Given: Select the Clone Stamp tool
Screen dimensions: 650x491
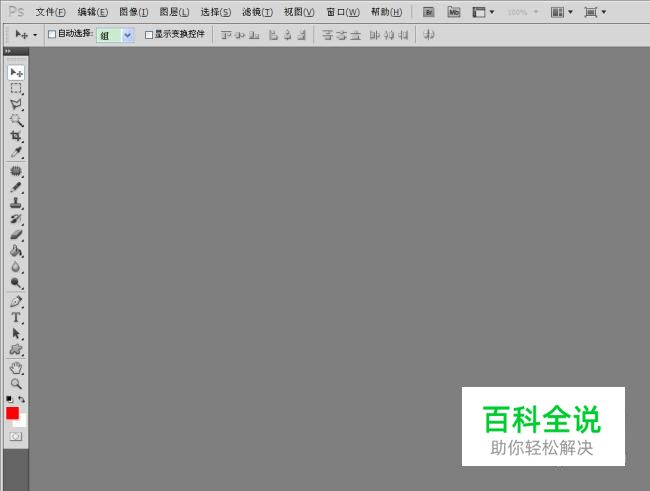Looking at the screenshot, I should click(16, 203).
